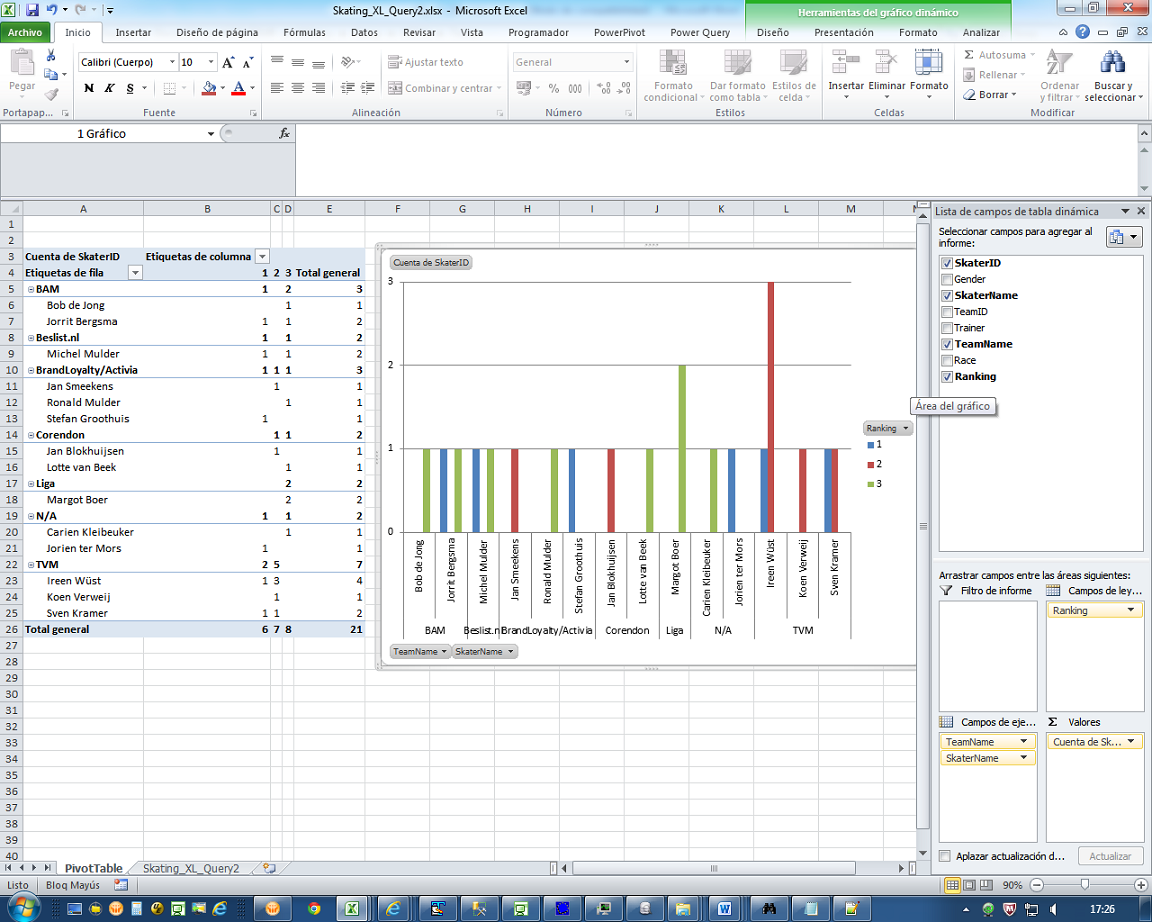
Task: Click the Save icon in quick access toolbar
Action: point(33,10)
